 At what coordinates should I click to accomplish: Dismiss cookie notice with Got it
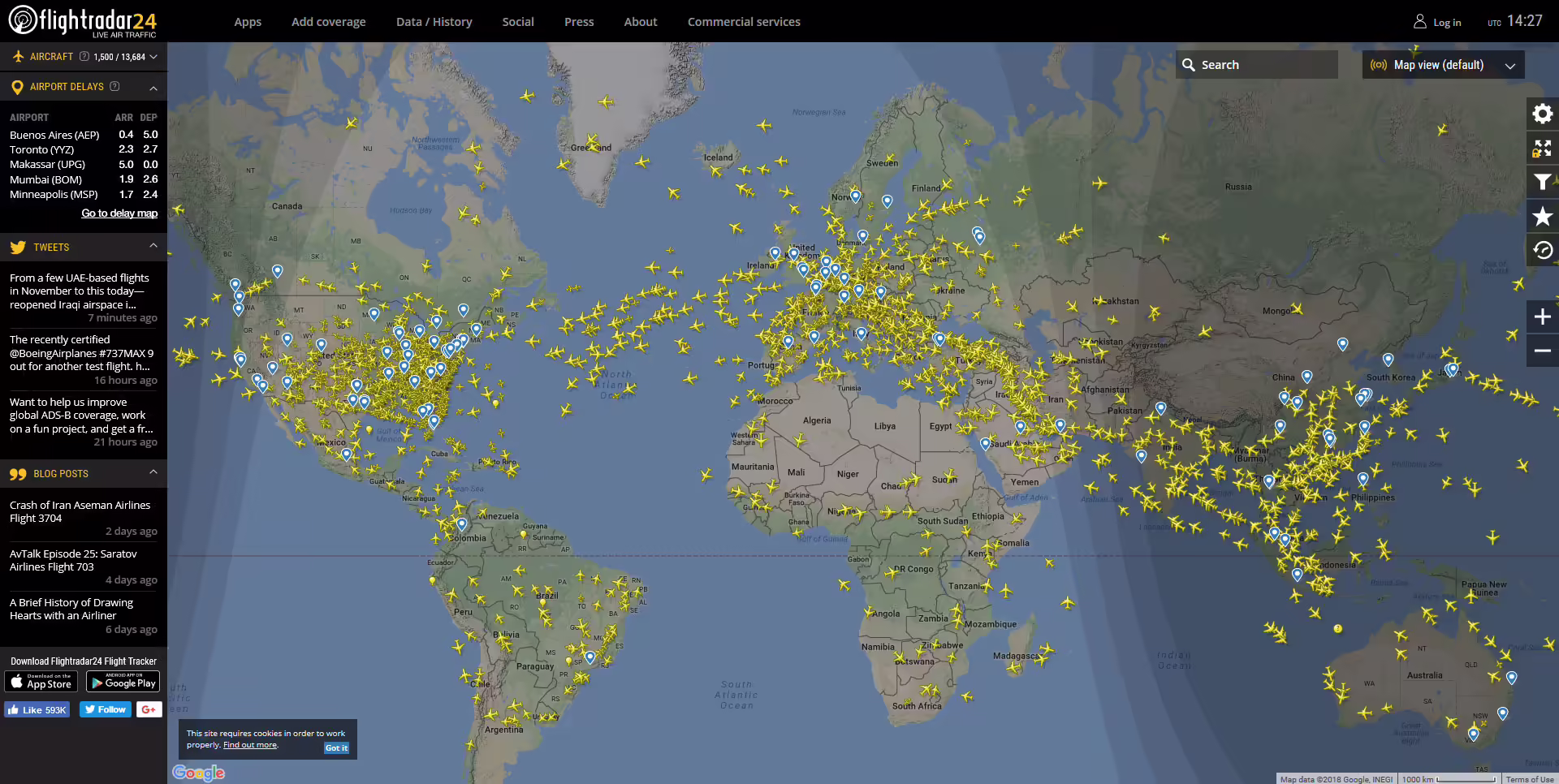336,748
